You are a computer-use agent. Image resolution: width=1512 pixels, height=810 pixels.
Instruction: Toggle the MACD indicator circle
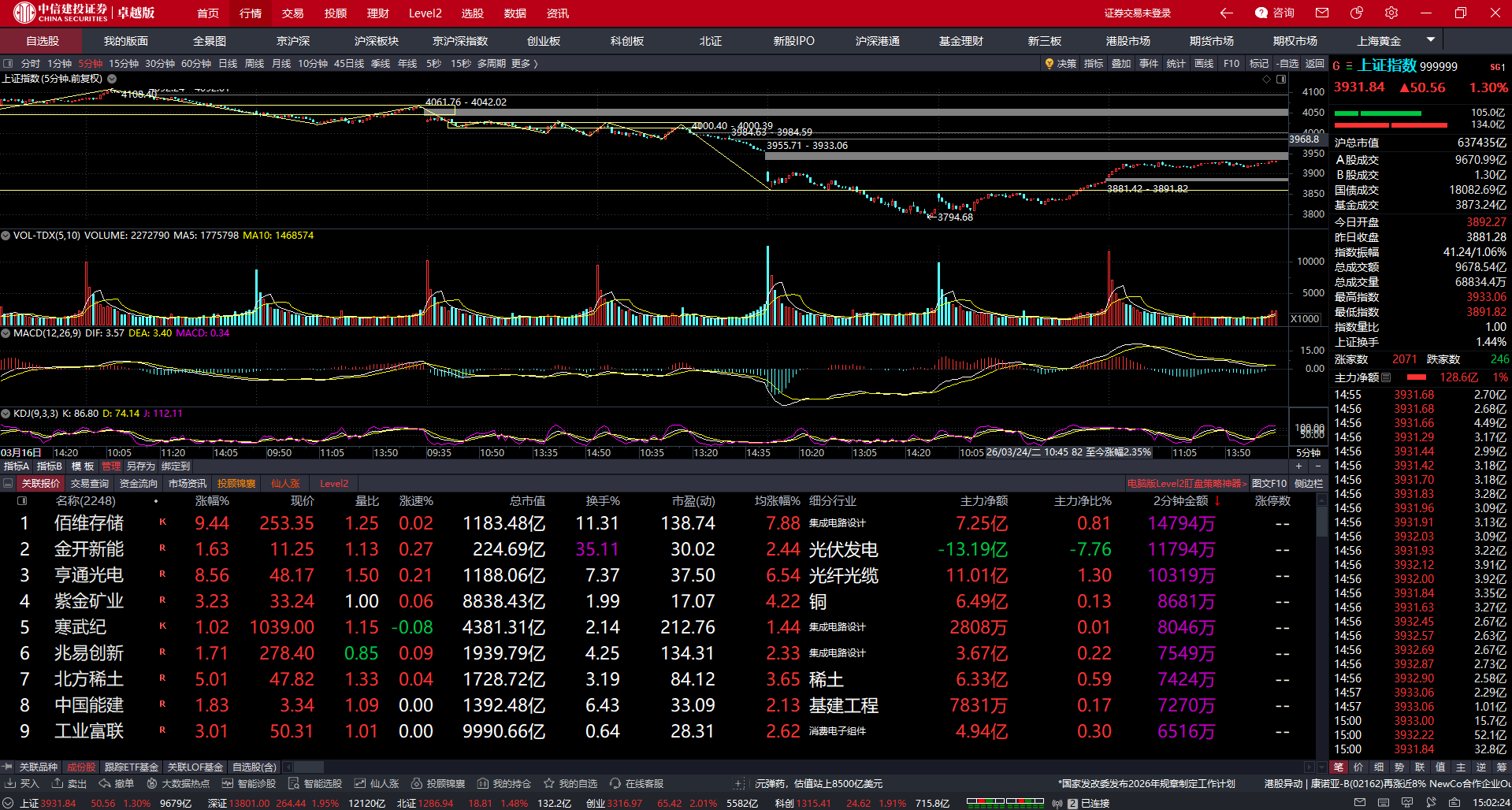click(6, 333)
